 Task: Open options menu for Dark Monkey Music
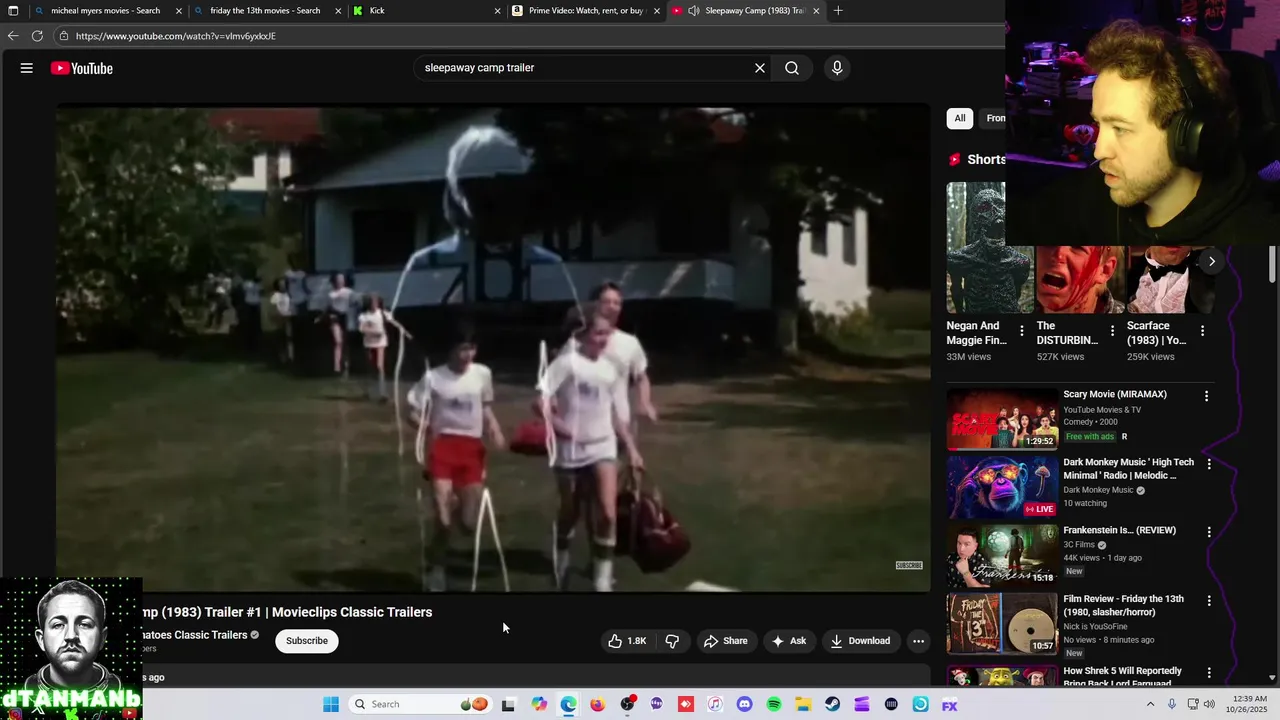point(1209,464)
